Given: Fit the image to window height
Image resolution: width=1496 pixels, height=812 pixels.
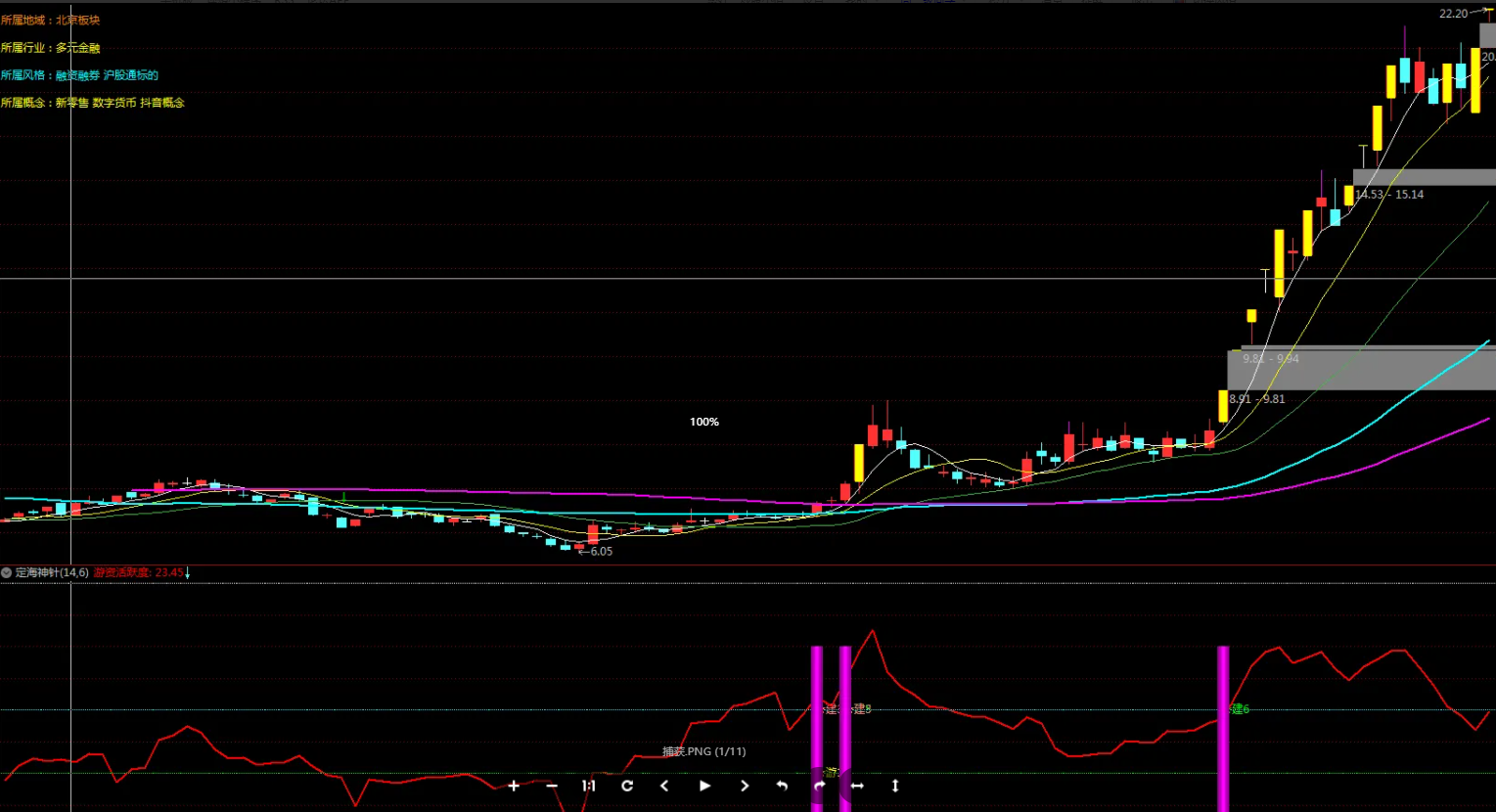Looking at the screenshot, I should (x=895, y=786).
